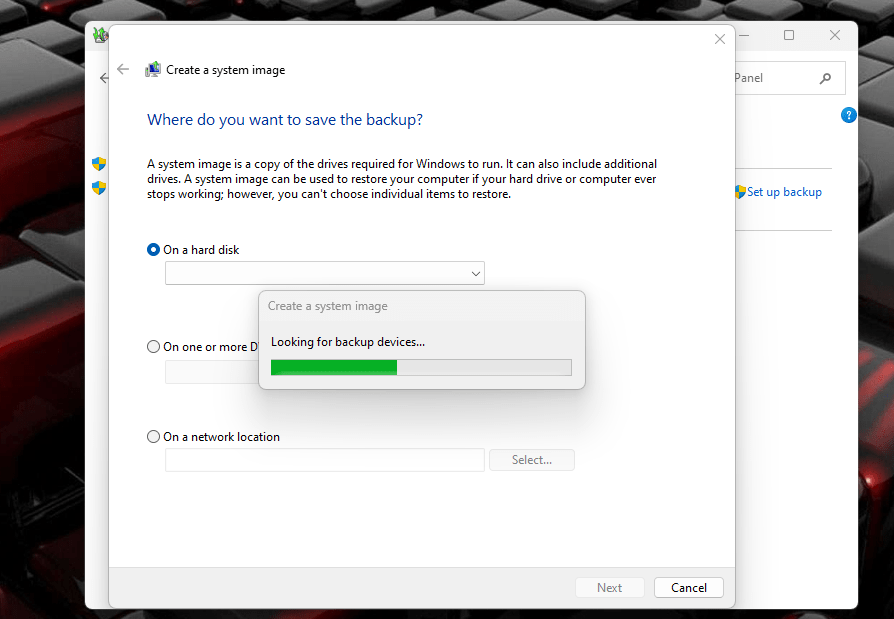Click the Next button
The width and height of the screenshot is (894, 619).
click(x=609, y=587)
